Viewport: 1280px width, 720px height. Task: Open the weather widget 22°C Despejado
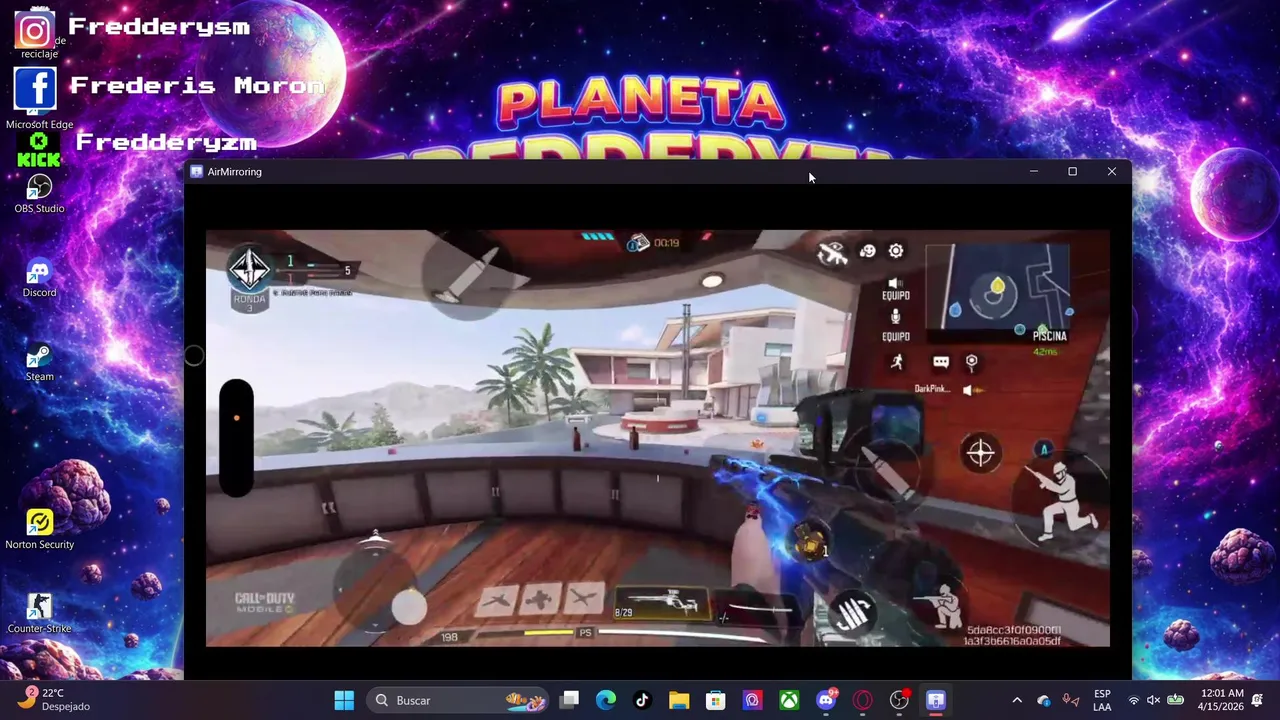coord(54,700)
